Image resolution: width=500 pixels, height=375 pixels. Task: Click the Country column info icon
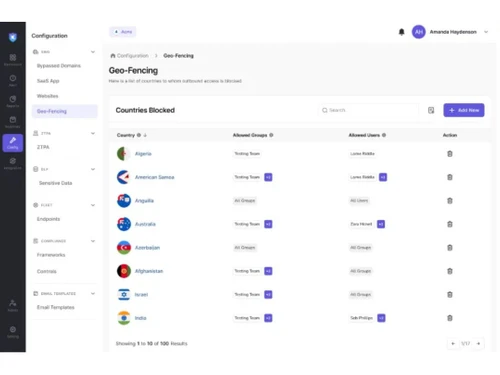[139, 135]
